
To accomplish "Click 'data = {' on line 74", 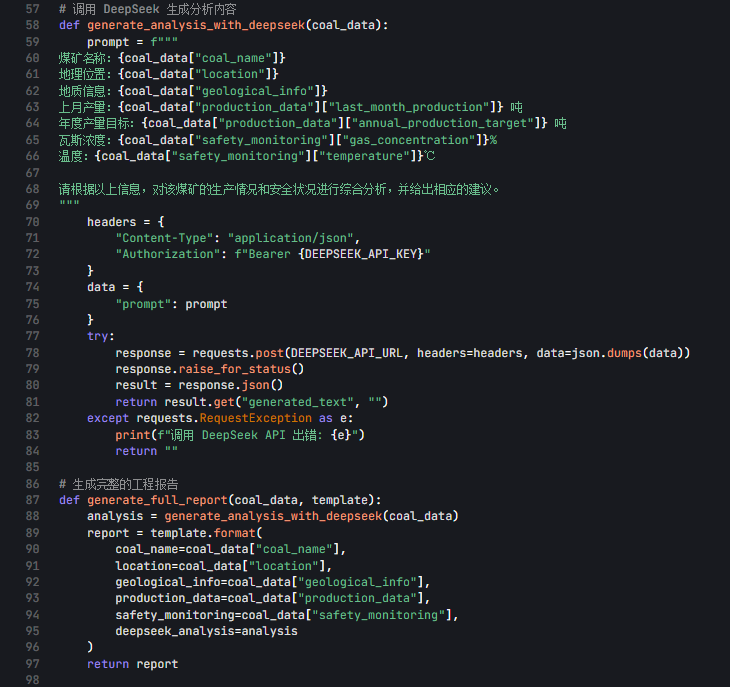I will coord(115,287).
